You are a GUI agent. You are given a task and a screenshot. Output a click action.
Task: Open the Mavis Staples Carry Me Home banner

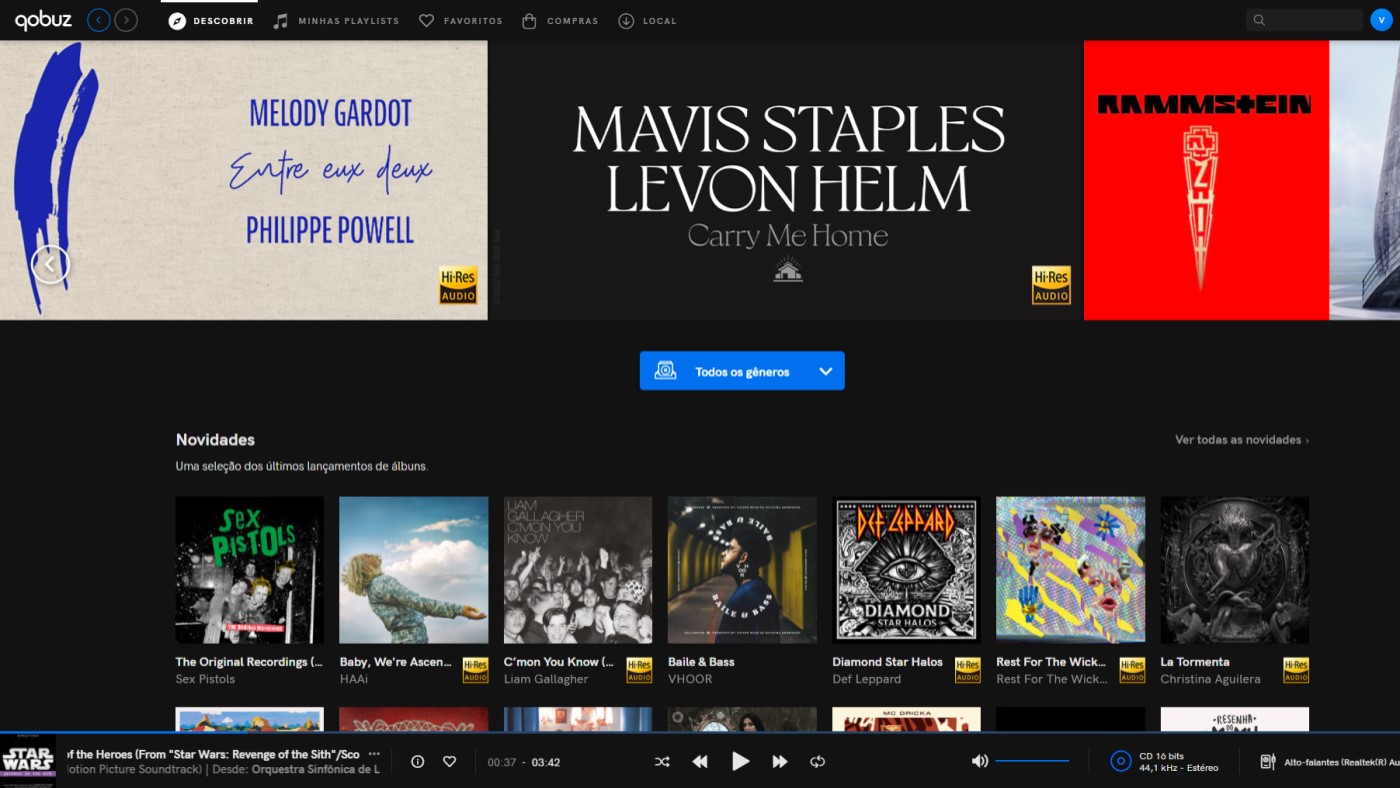(786, 180)
